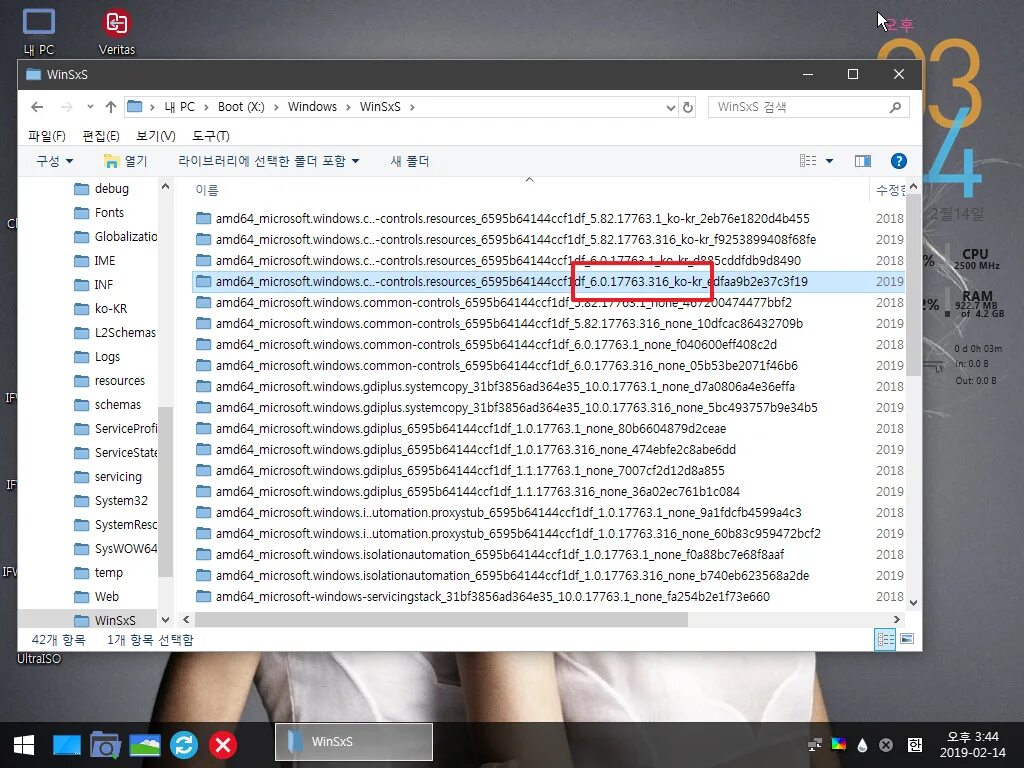Select folder ending 5.82.17763.316_ko-kr_f9253899408f68fe
1024x768 pixels.
(x=505, y=240)
